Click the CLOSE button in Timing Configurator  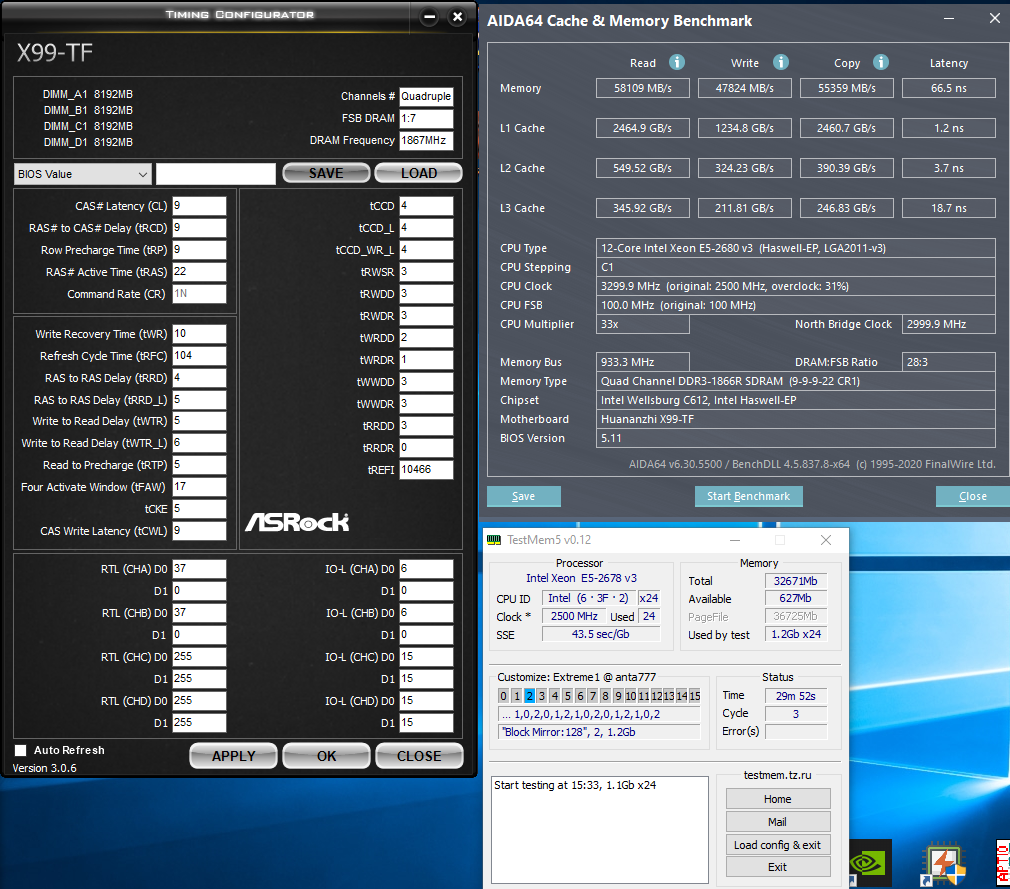click(x=419, y=756)
